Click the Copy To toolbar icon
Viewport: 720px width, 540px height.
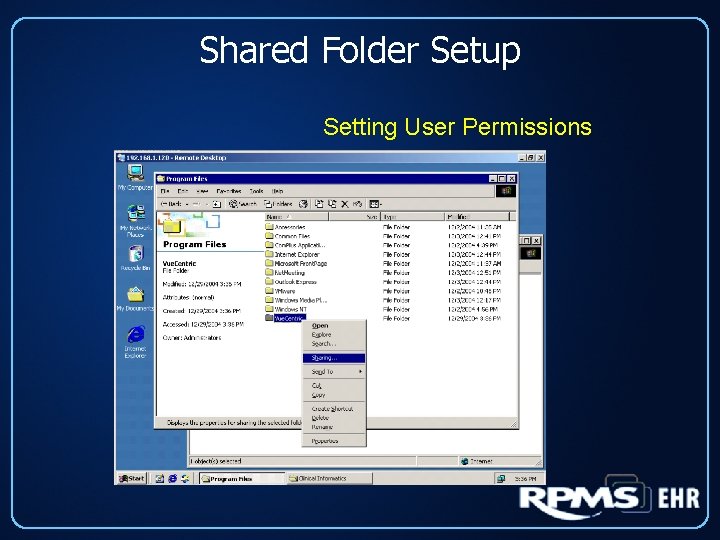click(x=332, y=204)
